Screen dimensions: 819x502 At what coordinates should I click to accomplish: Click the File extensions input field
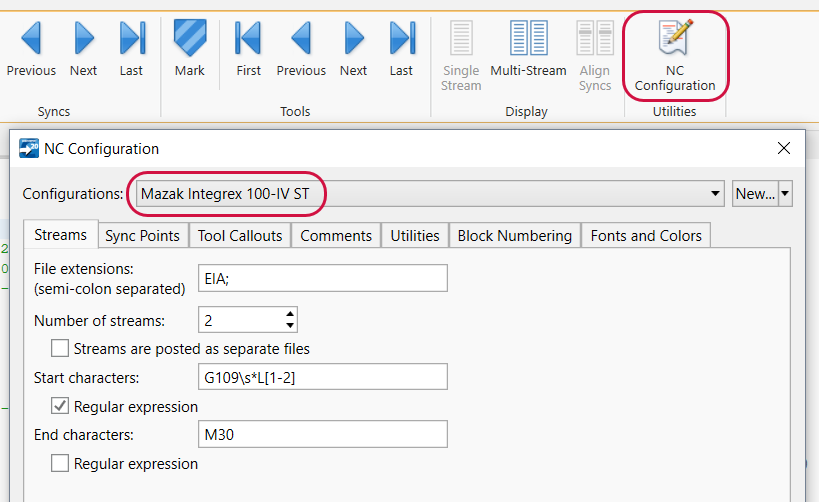pyautogui.click(x=323, y=278)
